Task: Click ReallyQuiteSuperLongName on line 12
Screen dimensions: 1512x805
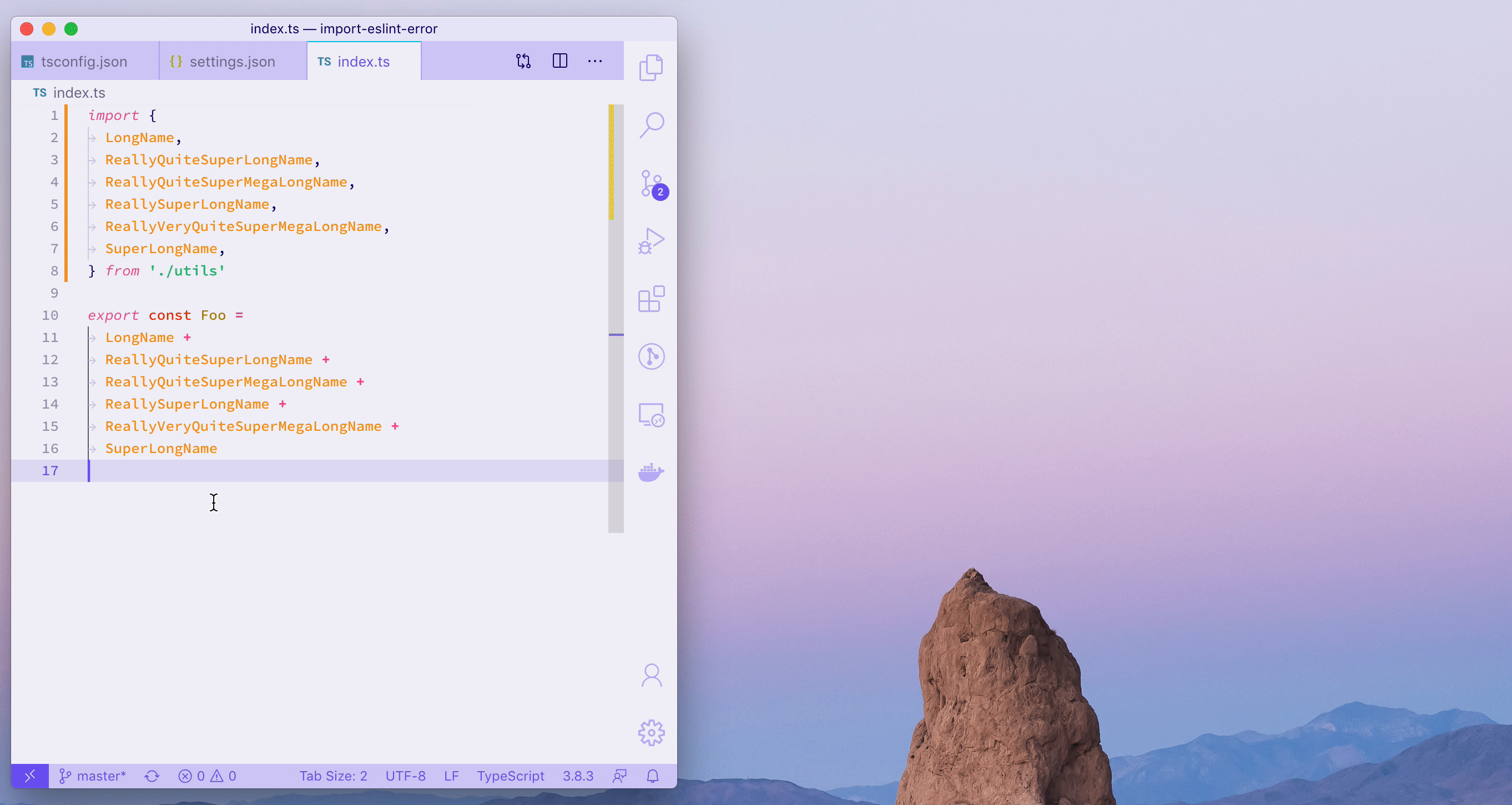Action: pos(209,360)
